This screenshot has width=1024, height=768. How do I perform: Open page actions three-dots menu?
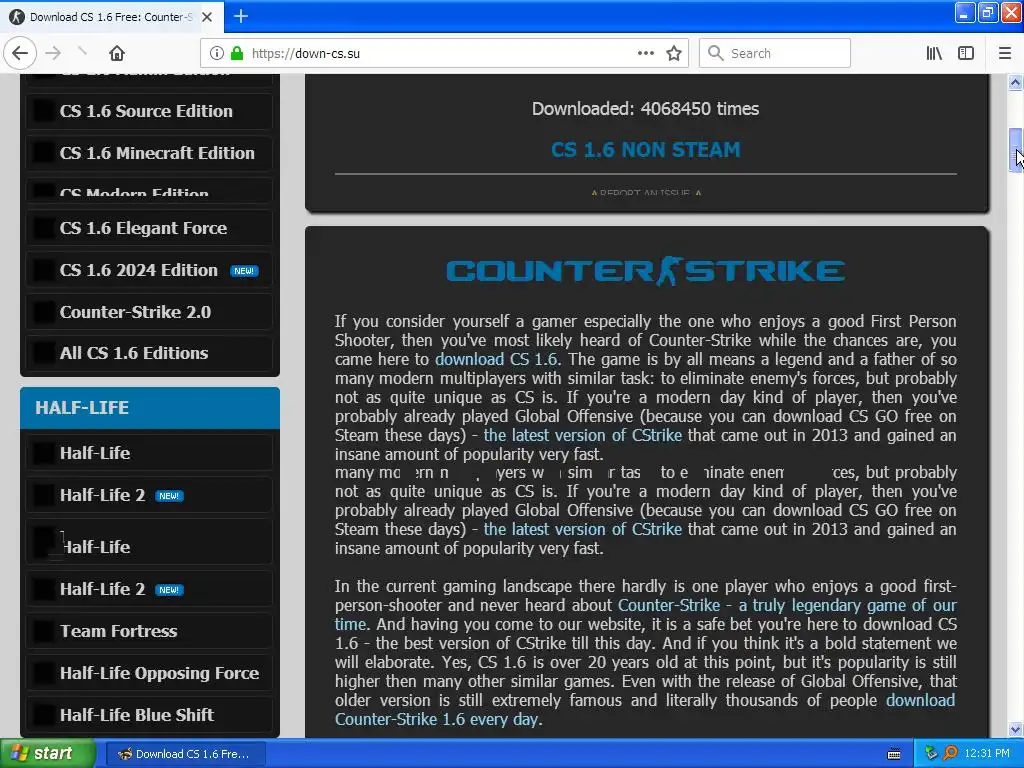pyautogui.click(x=645, y=53)
